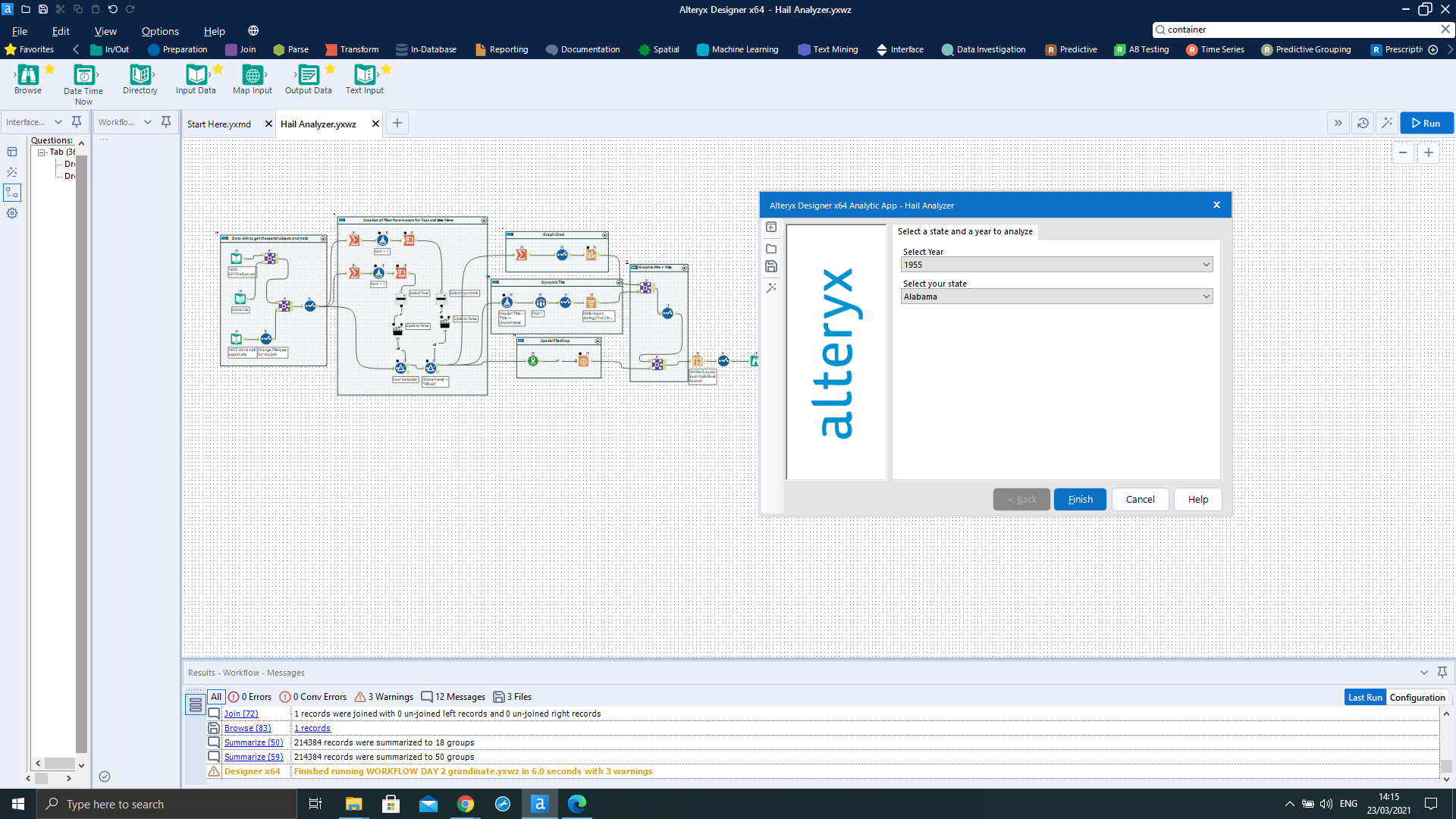1456x819 pixels.
Task: Filter results by 0 Conv Errors
Action: pos(312,697)
